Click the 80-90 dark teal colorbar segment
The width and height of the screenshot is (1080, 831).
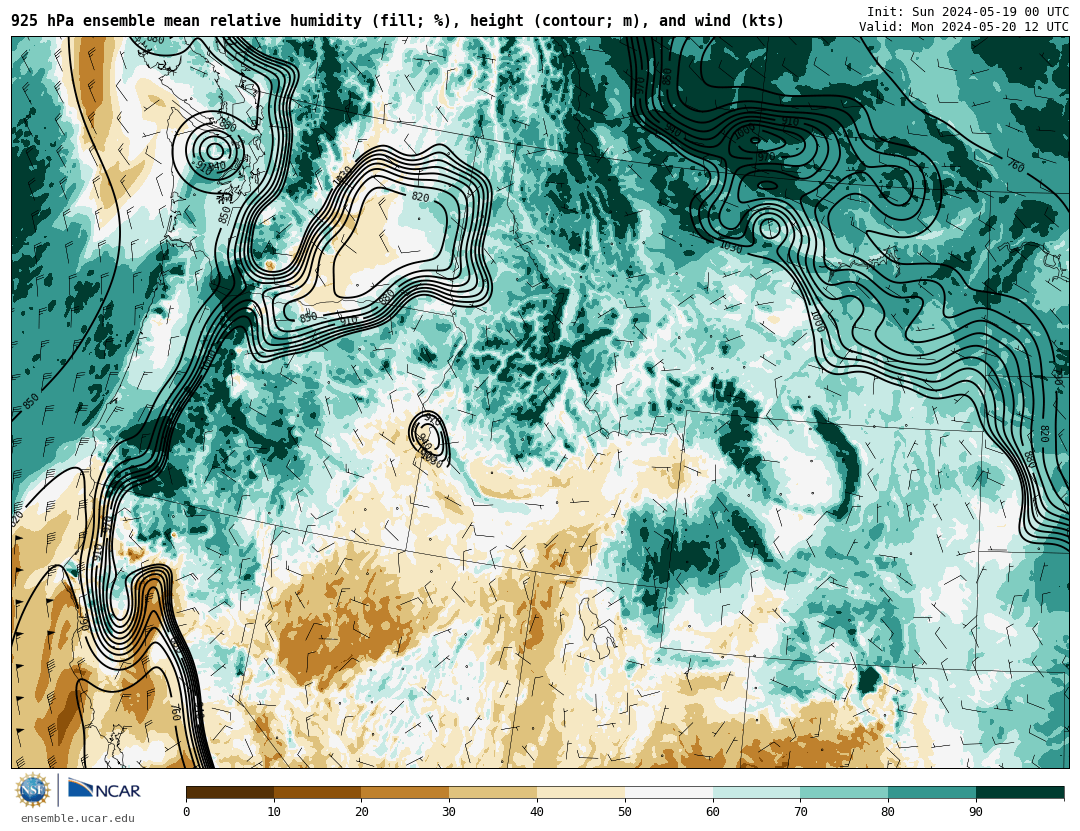pyautogui.click(x=932, y=792)
